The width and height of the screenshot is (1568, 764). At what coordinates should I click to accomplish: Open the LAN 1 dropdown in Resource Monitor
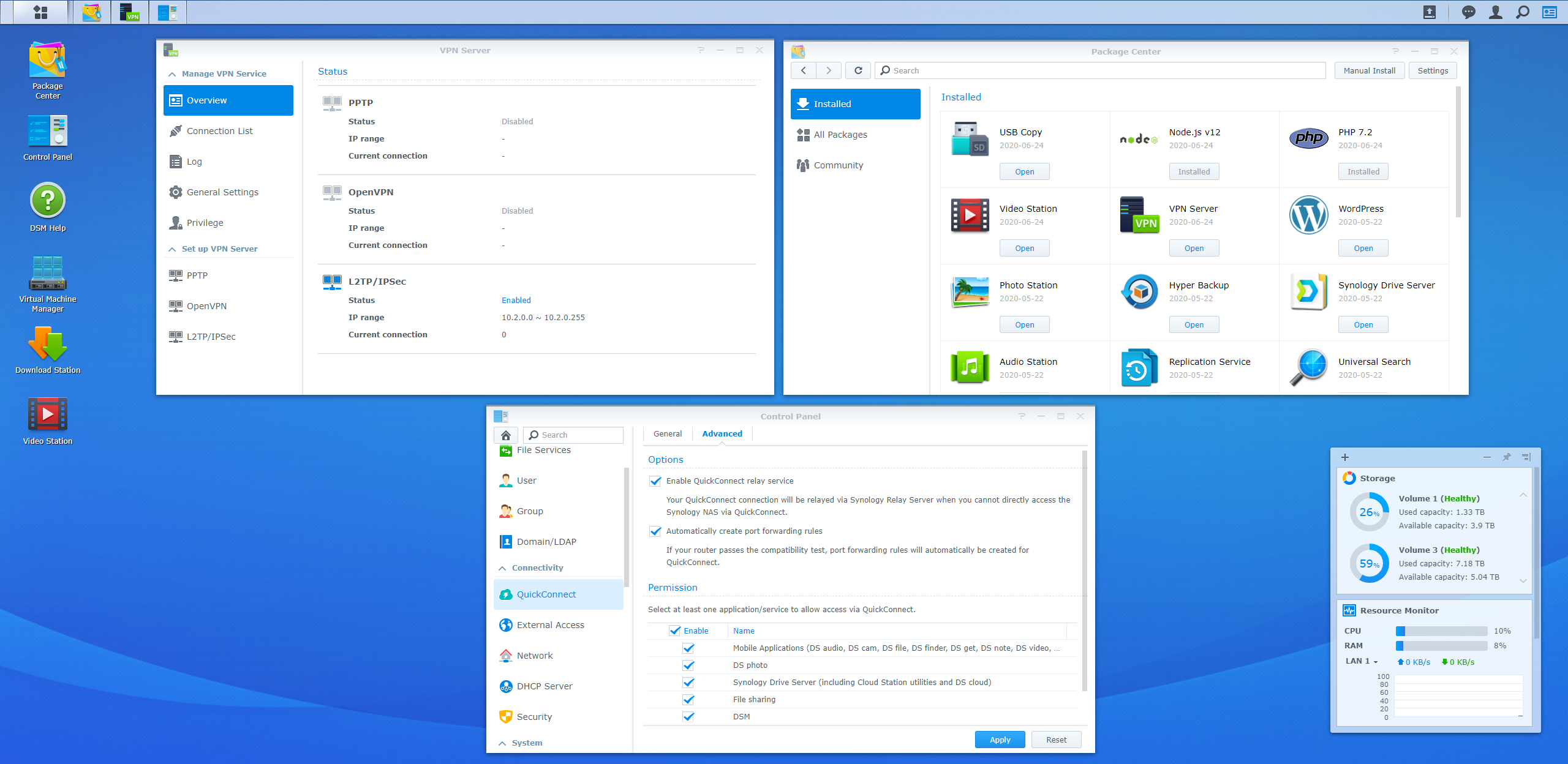(1362, 661)
